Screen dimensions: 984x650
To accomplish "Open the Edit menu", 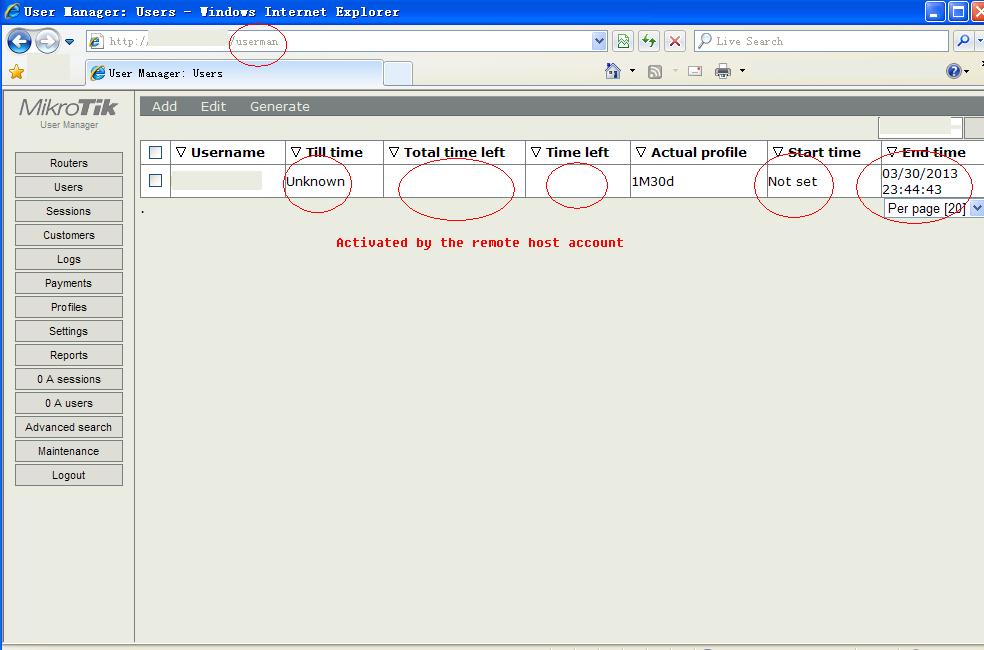I will (x=213, y=107).
